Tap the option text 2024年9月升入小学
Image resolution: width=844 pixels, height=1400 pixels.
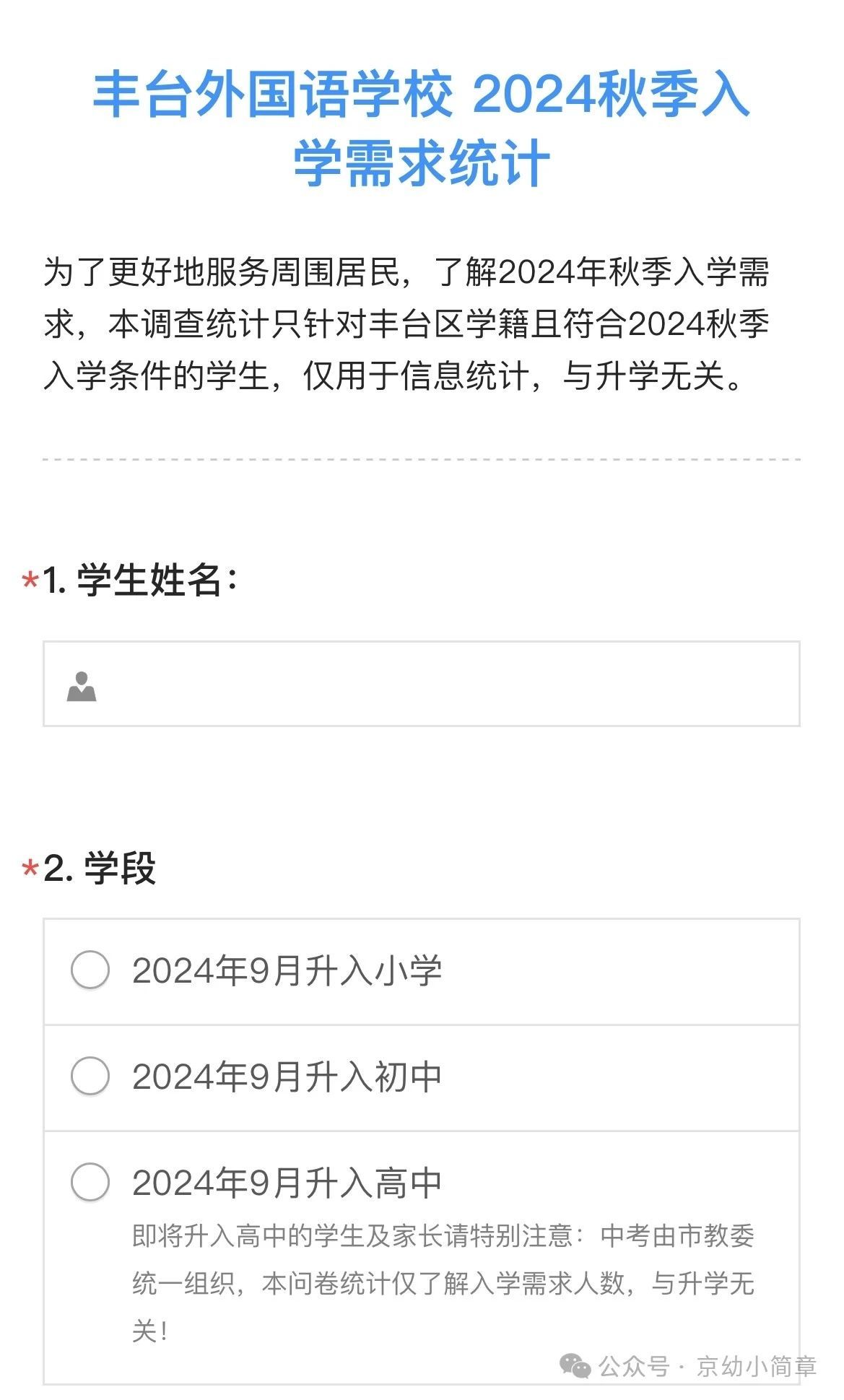(x=287, y=970)
